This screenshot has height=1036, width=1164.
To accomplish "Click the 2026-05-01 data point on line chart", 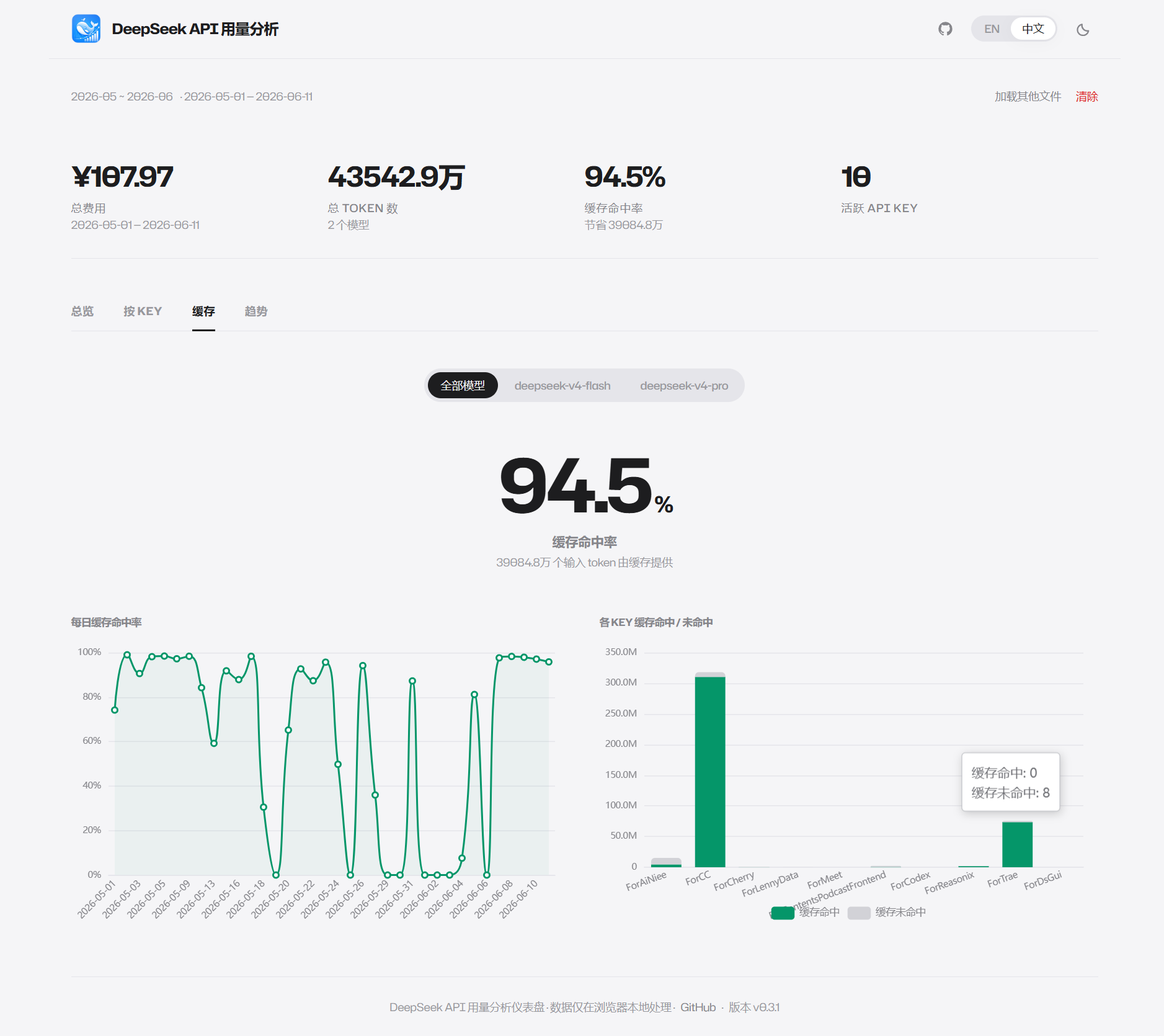I will point(115,710).
